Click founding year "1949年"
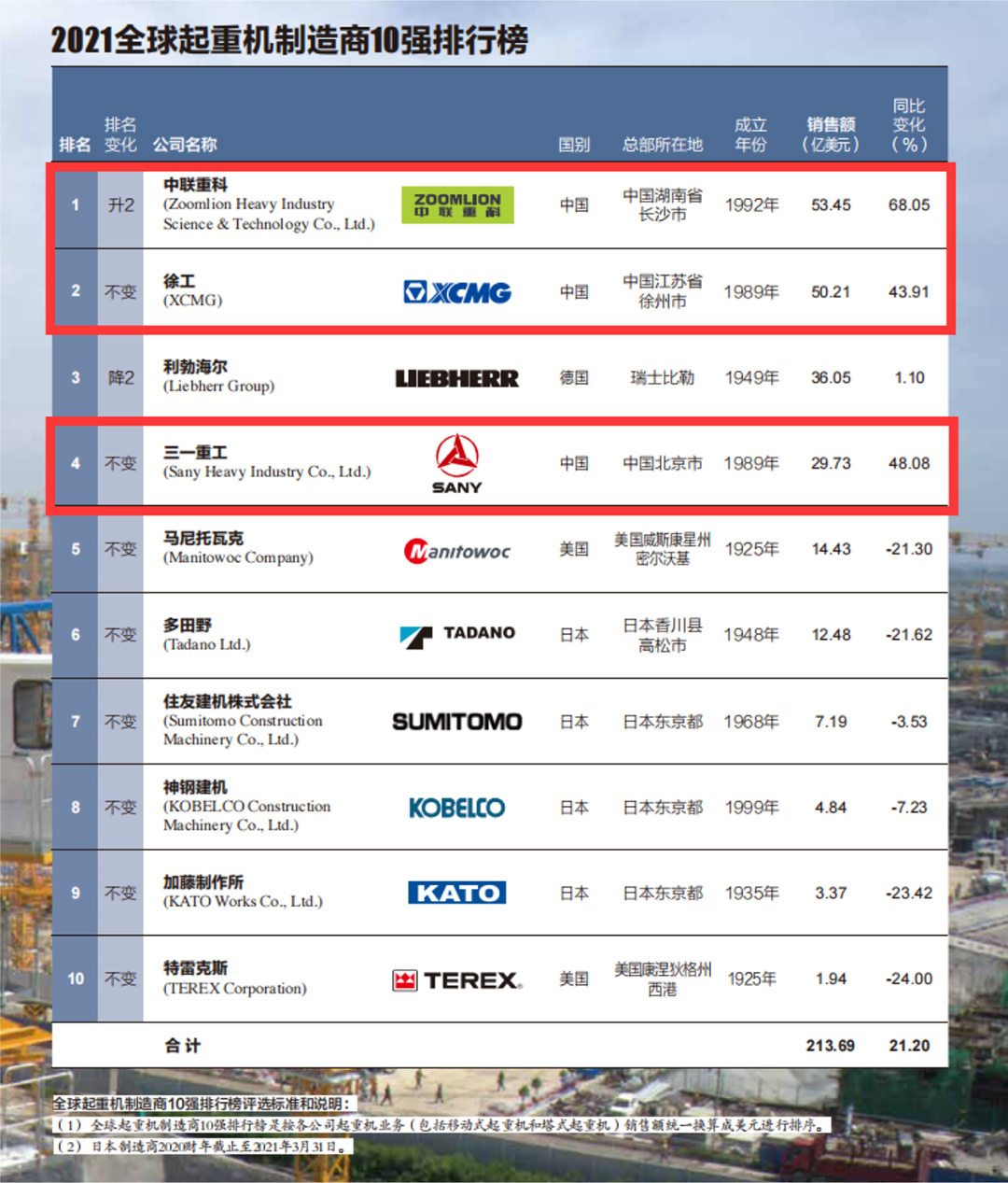 coord(751,378)
